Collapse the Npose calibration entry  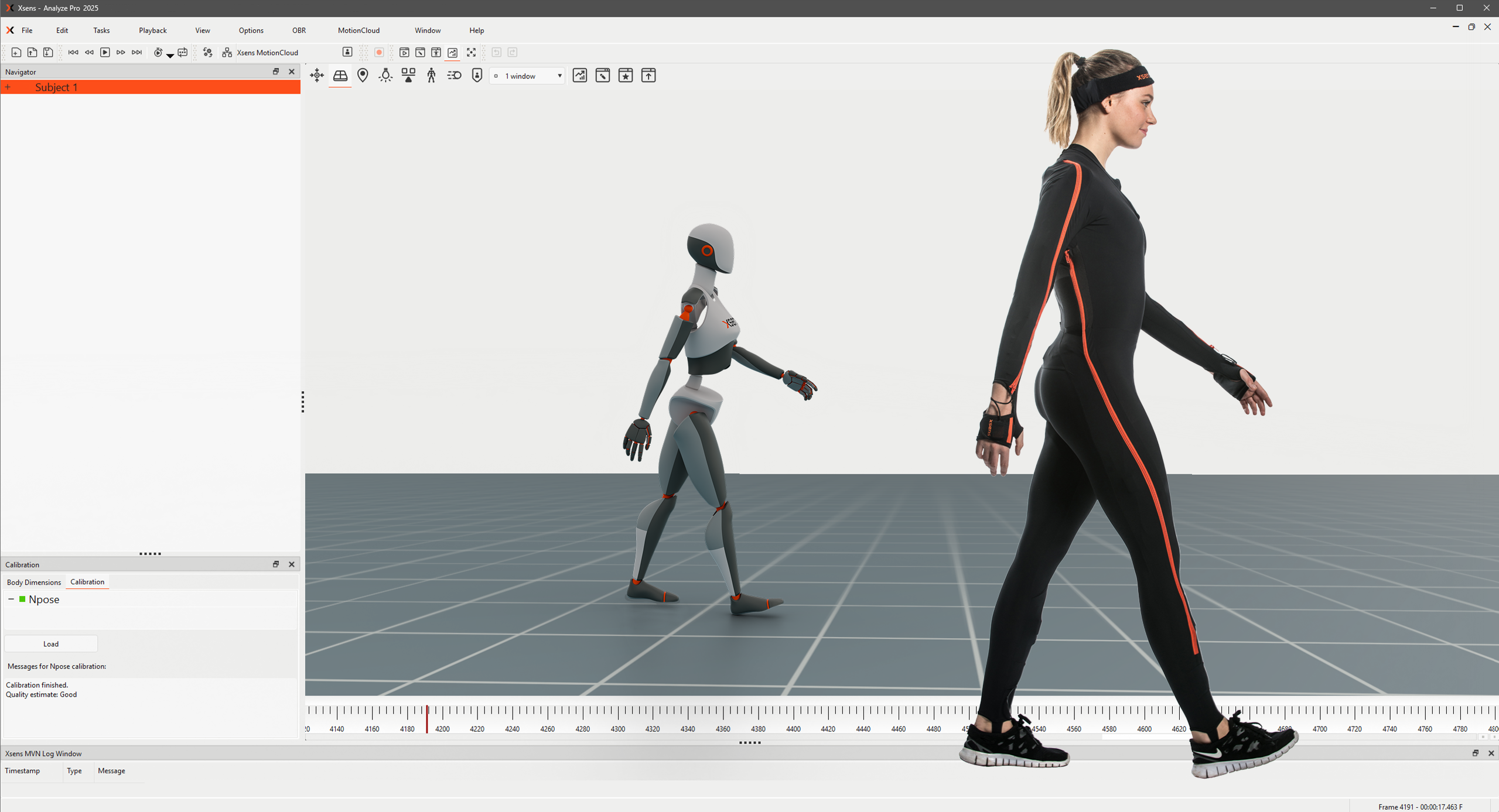(x=11, y=599)
